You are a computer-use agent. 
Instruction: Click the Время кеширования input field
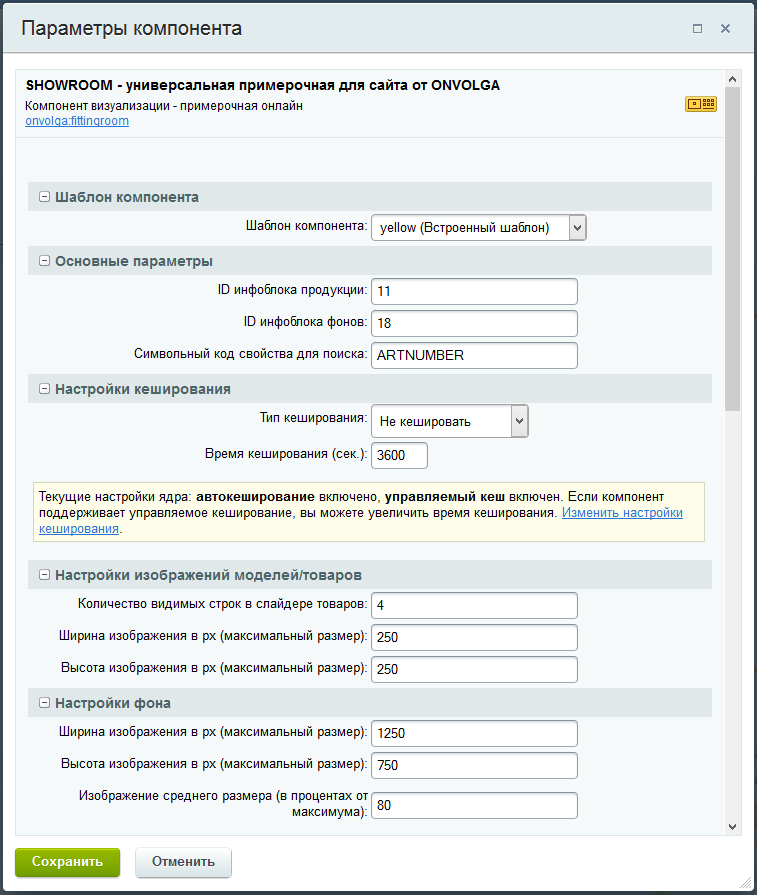coord(399,455)
